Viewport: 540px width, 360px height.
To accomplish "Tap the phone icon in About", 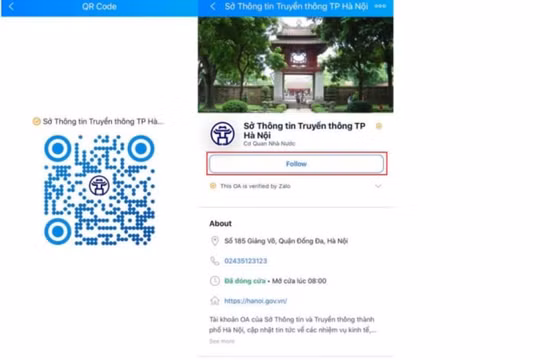I will pos(215,261).
